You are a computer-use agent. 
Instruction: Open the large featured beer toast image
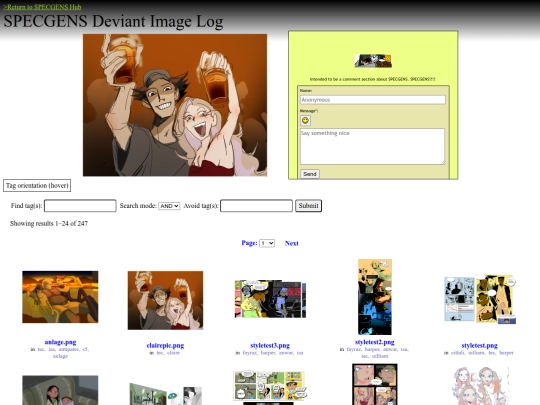tap(175, 105)
